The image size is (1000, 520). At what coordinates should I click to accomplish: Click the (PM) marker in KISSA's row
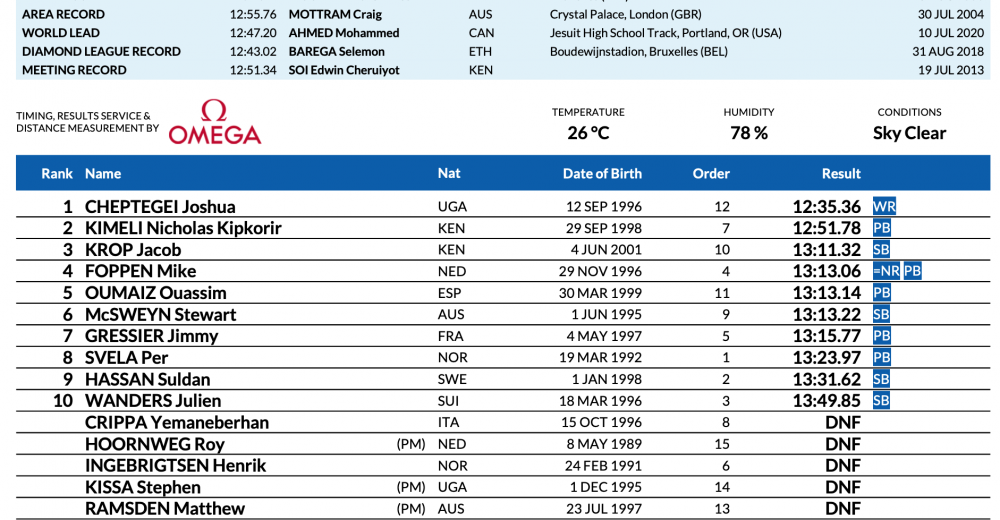pos(411,487)
